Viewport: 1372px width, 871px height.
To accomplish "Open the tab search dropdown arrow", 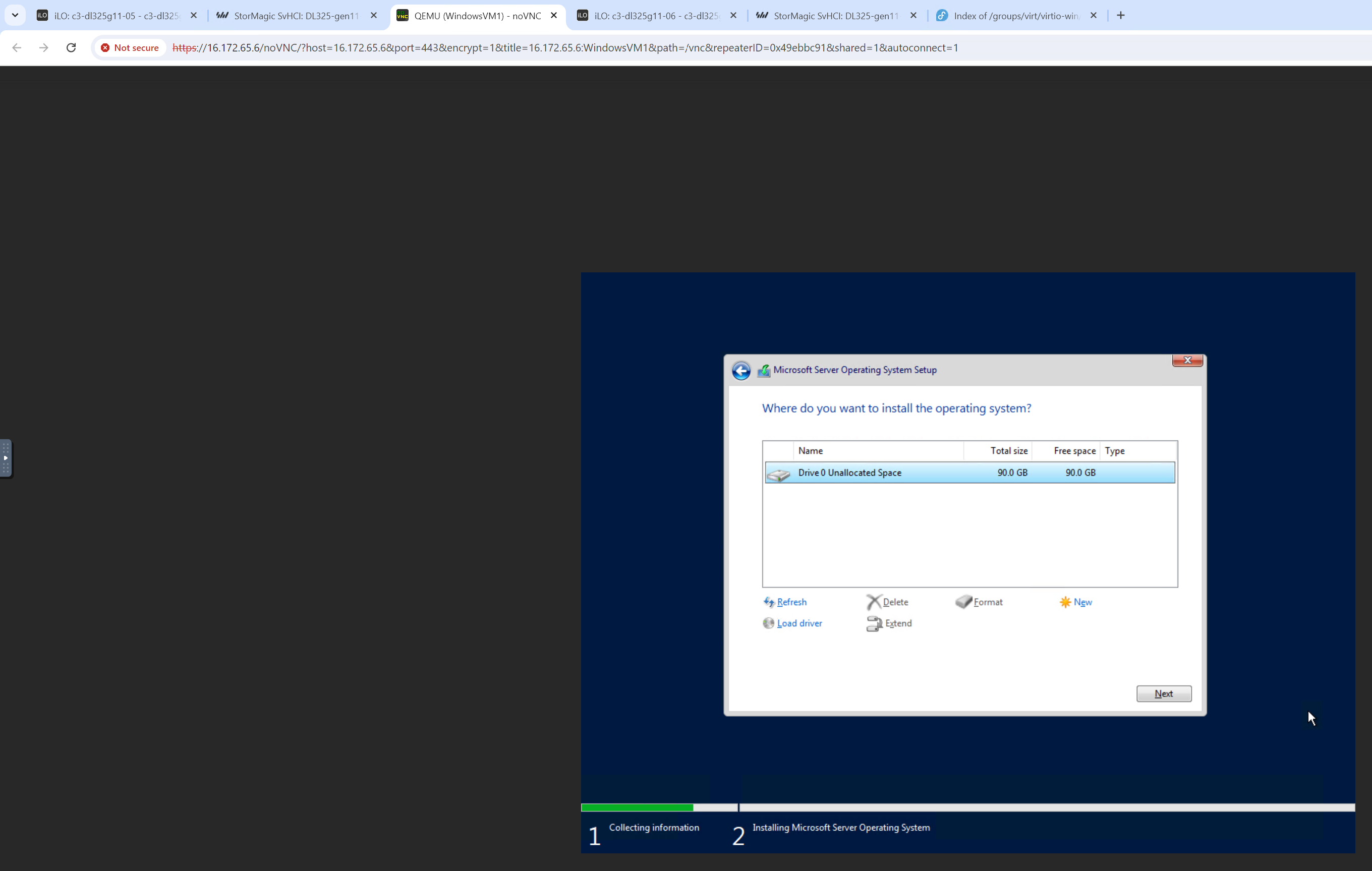I will point(15,15).
